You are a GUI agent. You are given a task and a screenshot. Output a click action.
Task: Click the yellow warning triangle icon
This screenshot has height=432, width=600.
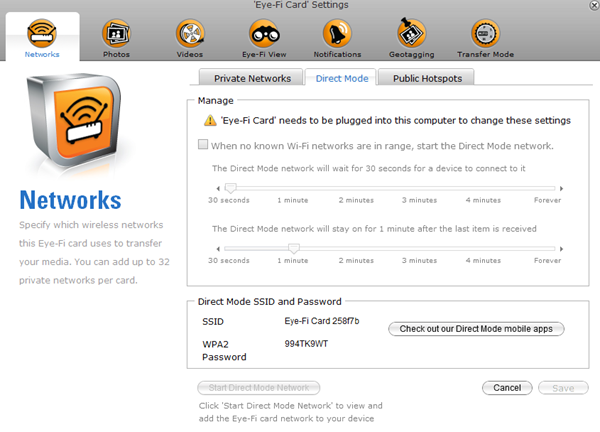pyautogui.click(x=210, y=121)
